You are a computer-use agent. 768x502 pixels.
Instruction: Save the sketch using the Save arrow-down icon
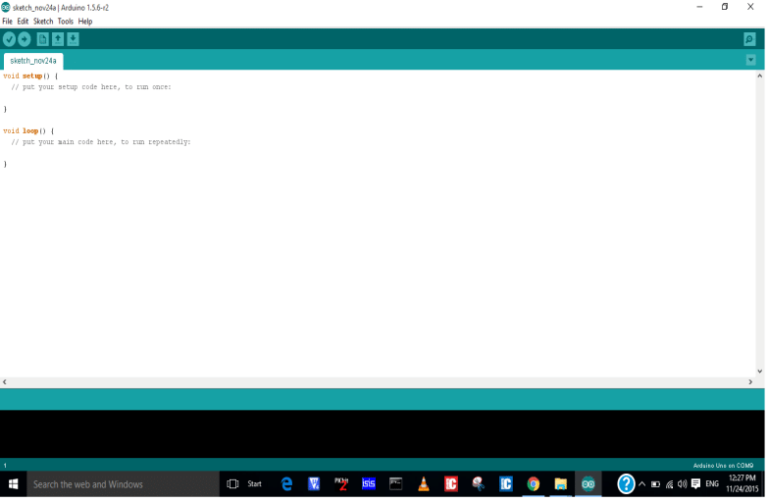(x=73, y=39)
